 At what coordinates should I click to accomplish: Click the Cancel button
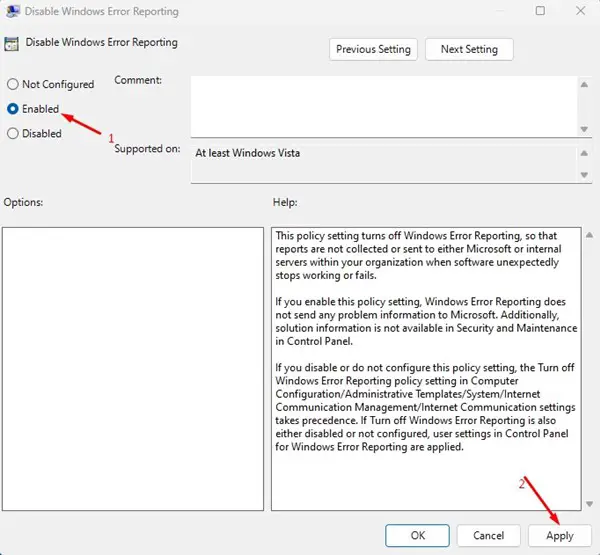click(x=488, y=535)
